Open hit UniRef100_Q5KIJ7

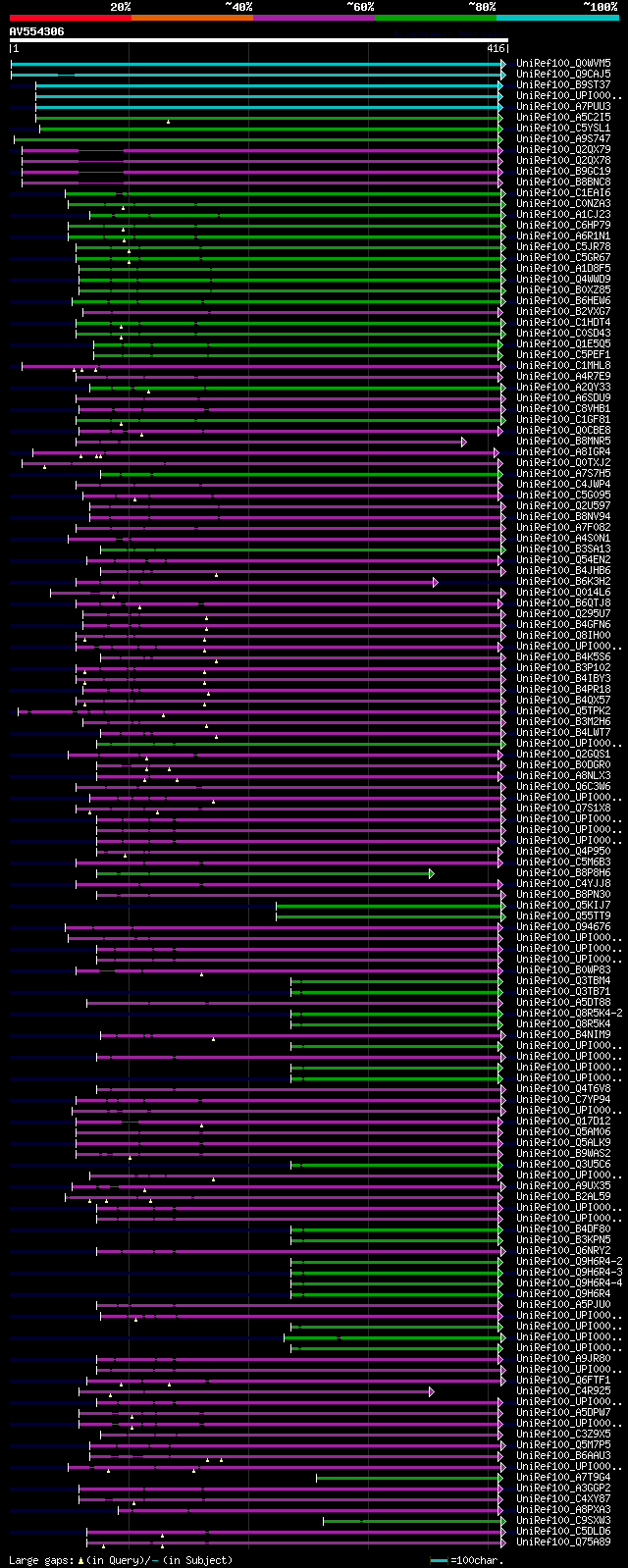click(x=563, y=905)
